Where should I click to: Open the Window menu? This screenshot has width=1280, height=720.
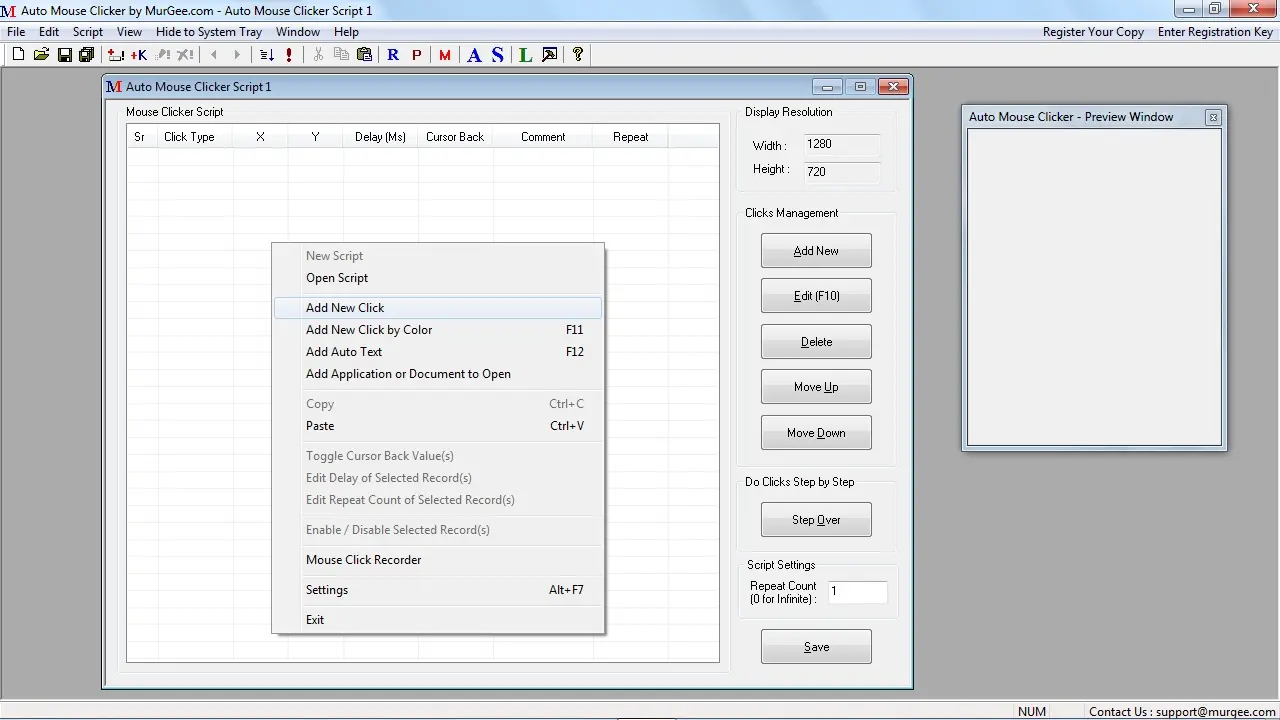pos(298,32)
